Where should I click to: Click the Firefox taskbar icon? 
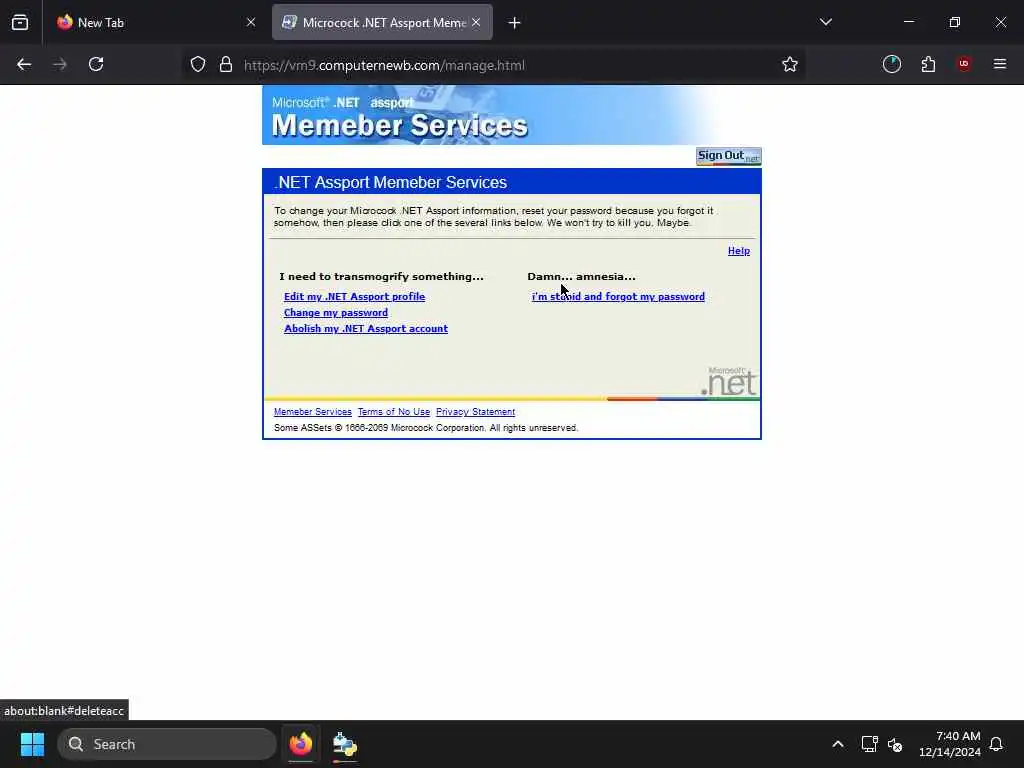pyautogui.click(x=301, y=744)
